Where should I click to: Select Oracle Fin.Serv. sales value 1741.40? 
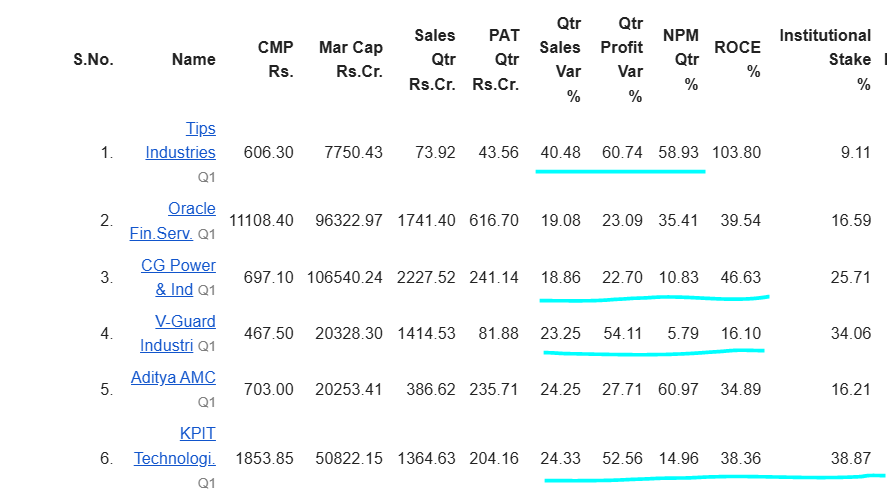point(426,221)
